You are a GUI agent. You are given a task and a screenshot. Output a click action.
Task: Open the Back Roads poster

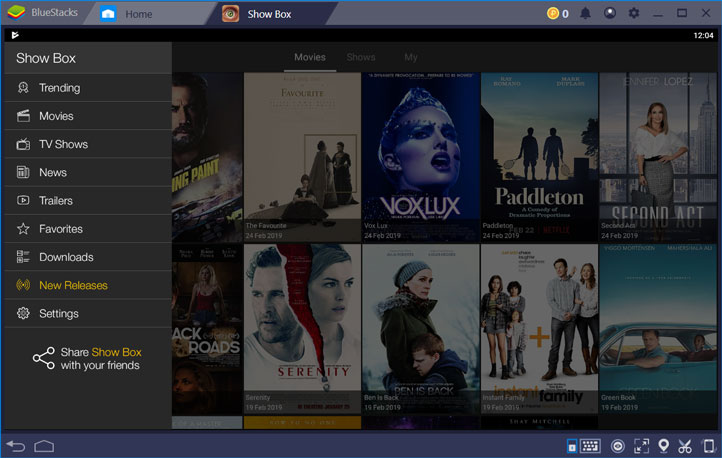click(x=207, y=329)
